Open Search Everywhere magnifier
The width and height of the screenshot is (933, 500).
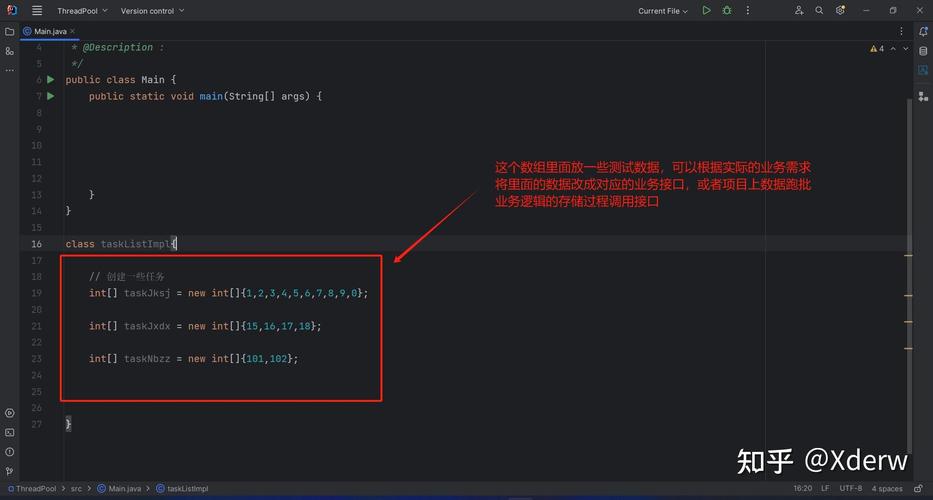[819, 10]
